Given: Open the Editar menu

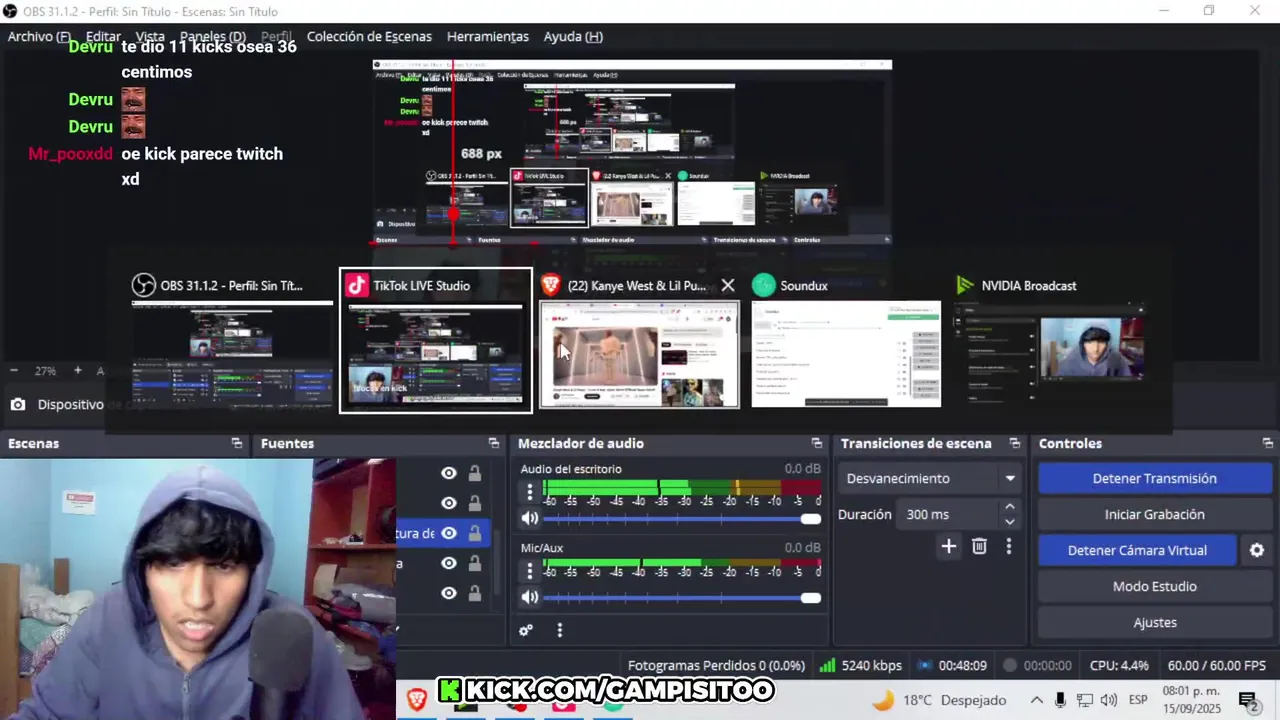Looking at the screenshot, I should click(103, 36).
